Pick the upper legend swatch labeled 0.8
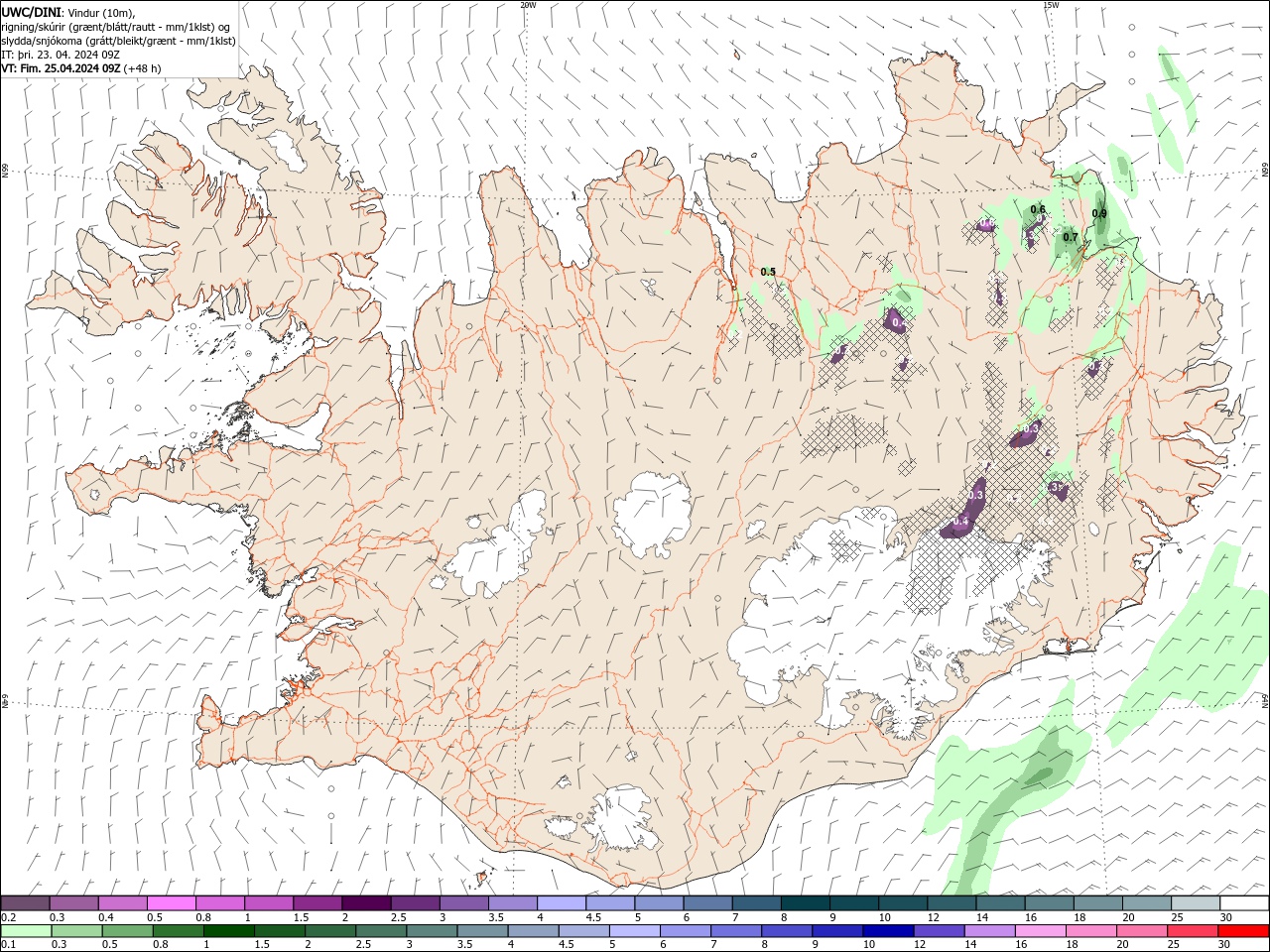Viewport: 1270px width, 952px height. pyautogui.click(x=220, y=903)
